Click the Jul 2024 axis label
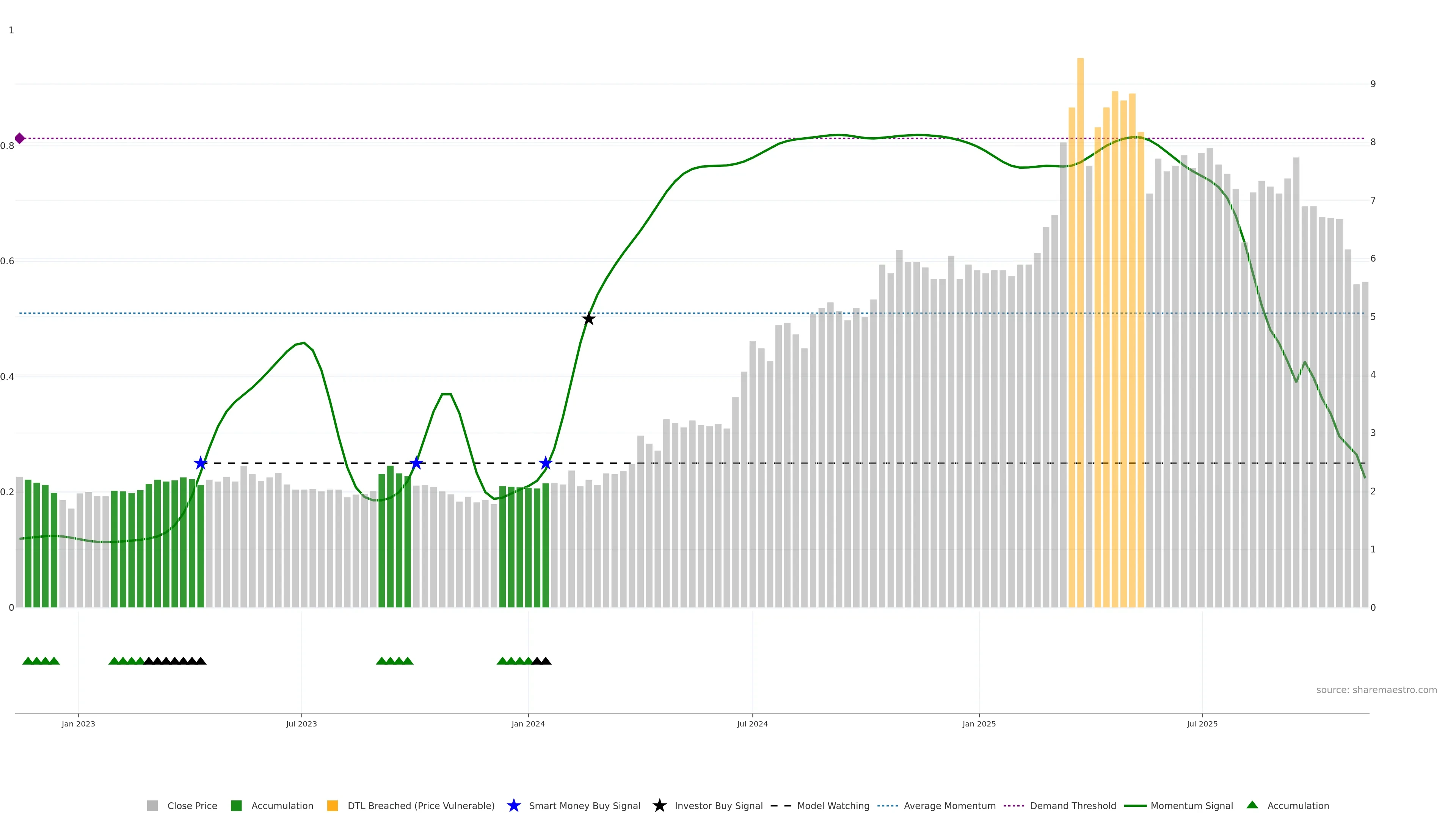Screen dimensions: 1456x819 pos(752,723)
